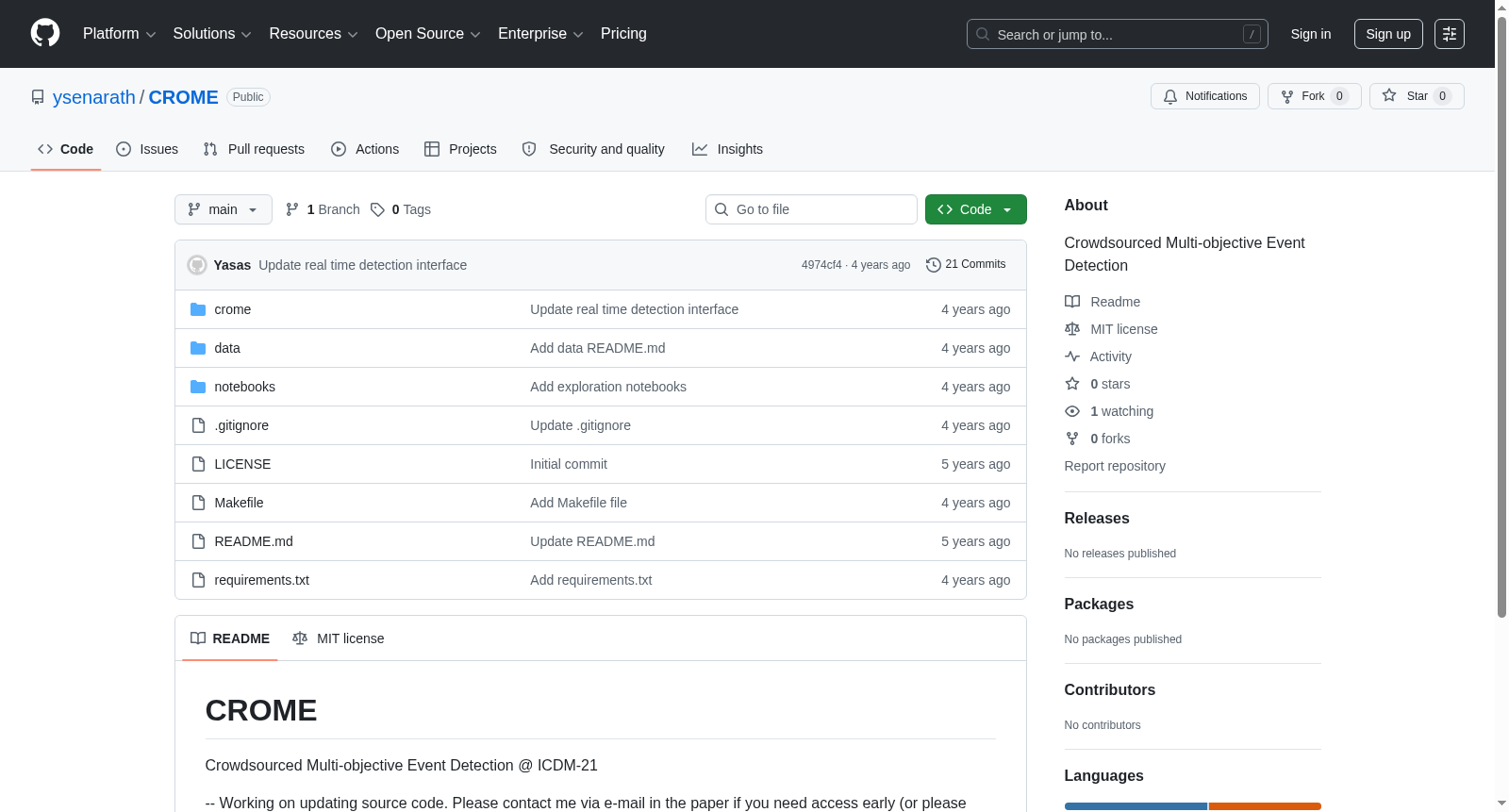Screen dimensions: 1509x812
Task: Select the MIT license tab in README panel
Action: 339,638
